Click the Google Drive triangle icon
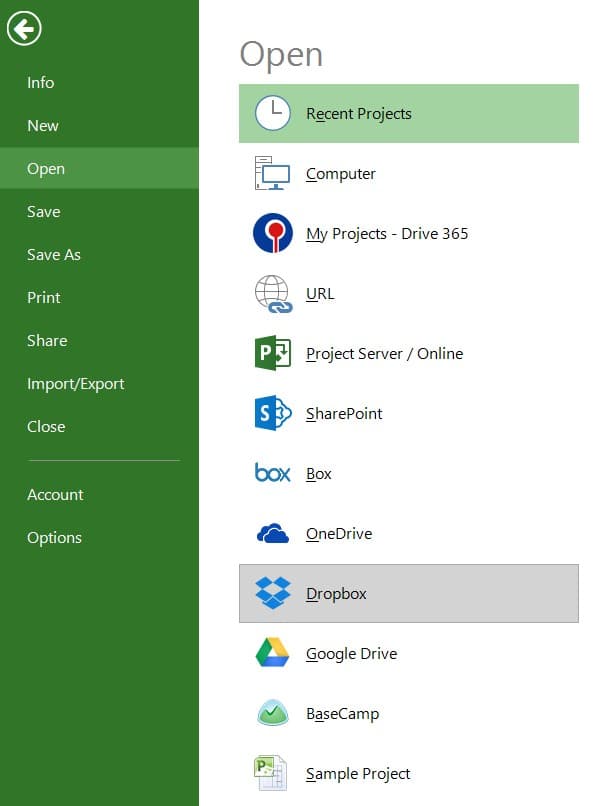The image size is (594, 806). coord(273,652)
